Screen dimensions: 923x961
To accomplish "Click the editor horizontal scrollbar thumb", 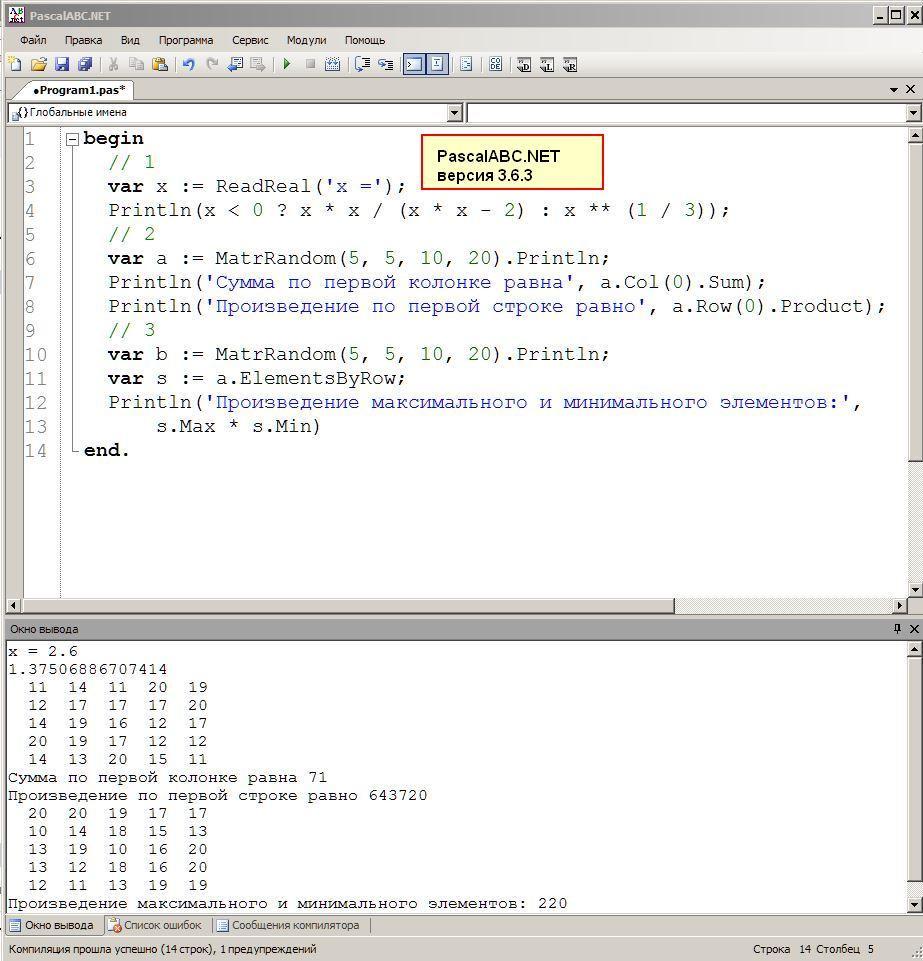I will 346,606.
